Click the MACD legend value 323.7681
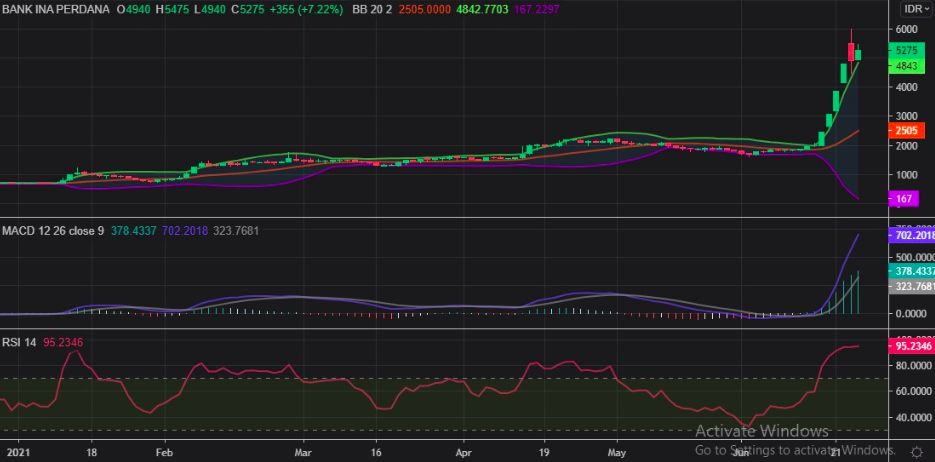Viewport: 935px width, 462px height. 234,231
